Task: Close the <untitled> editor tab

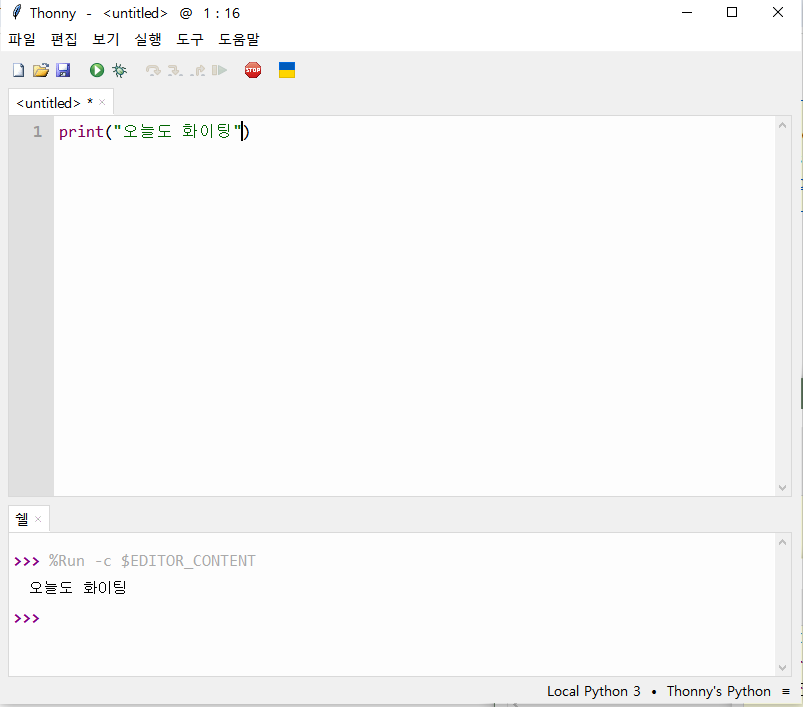Action: pyautogui.click(x=102, y=102)
